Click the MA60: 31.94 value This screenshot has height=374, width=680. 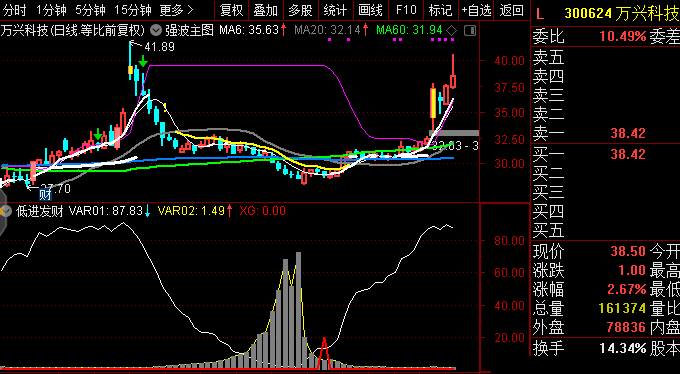pyautogui.click(x=409, y=30)
